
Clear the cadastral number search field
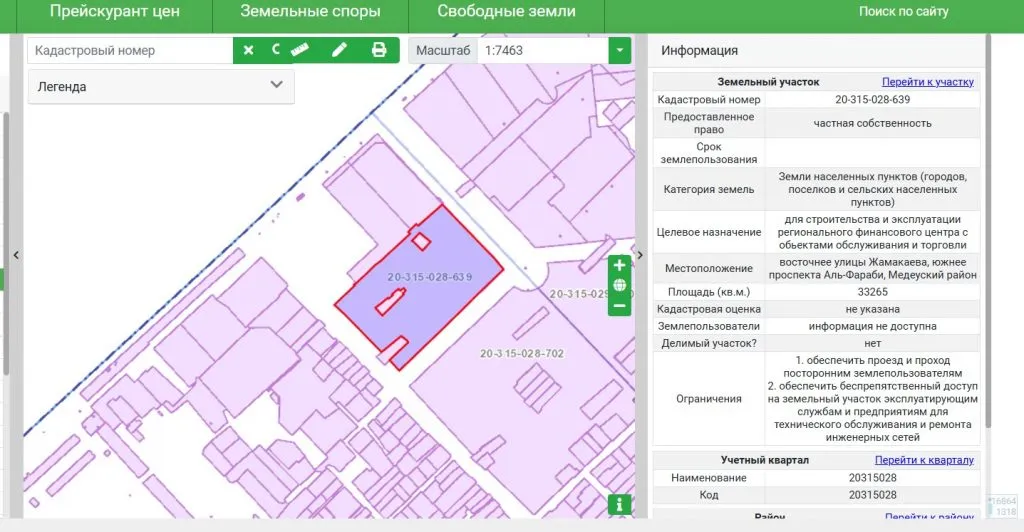248,50
